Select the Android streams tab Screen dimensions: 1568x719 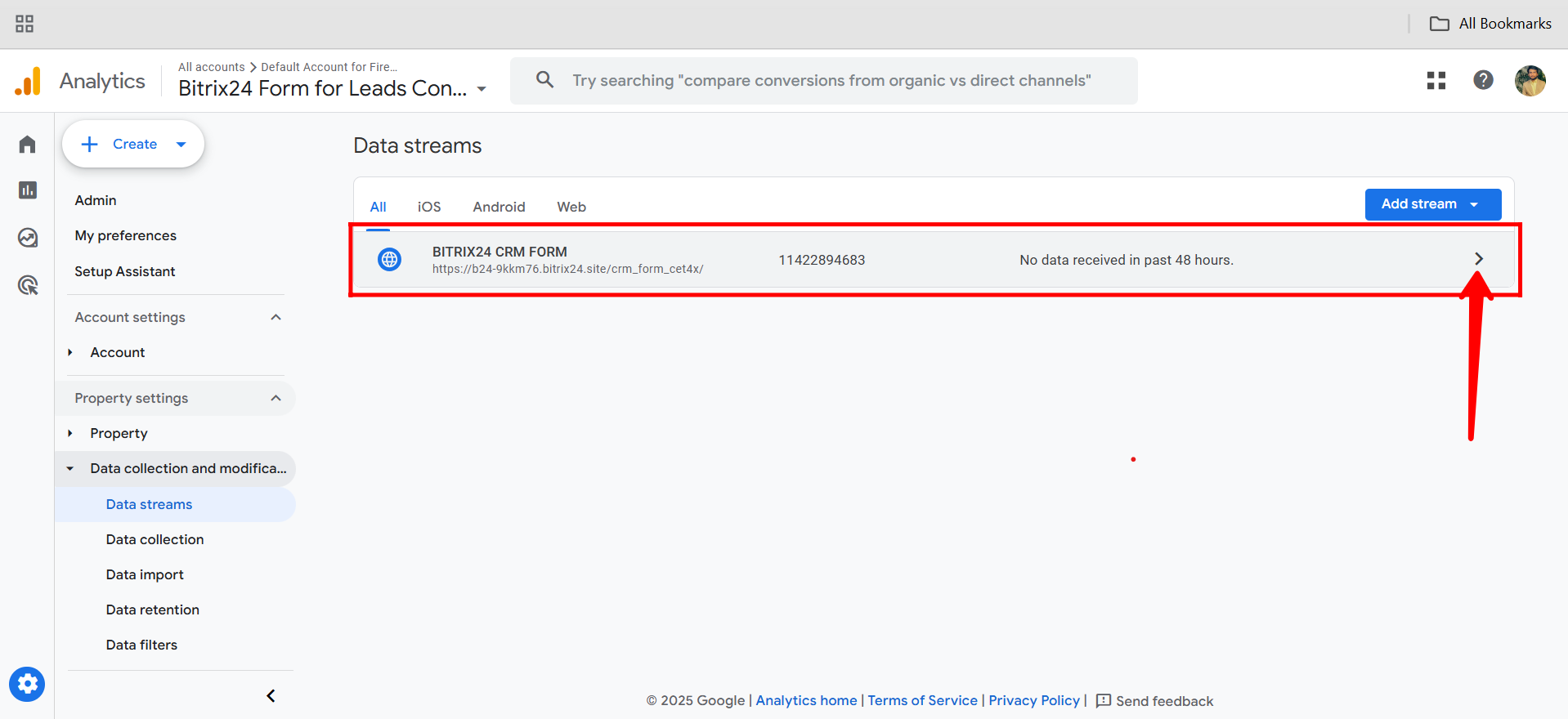(499, 207)
